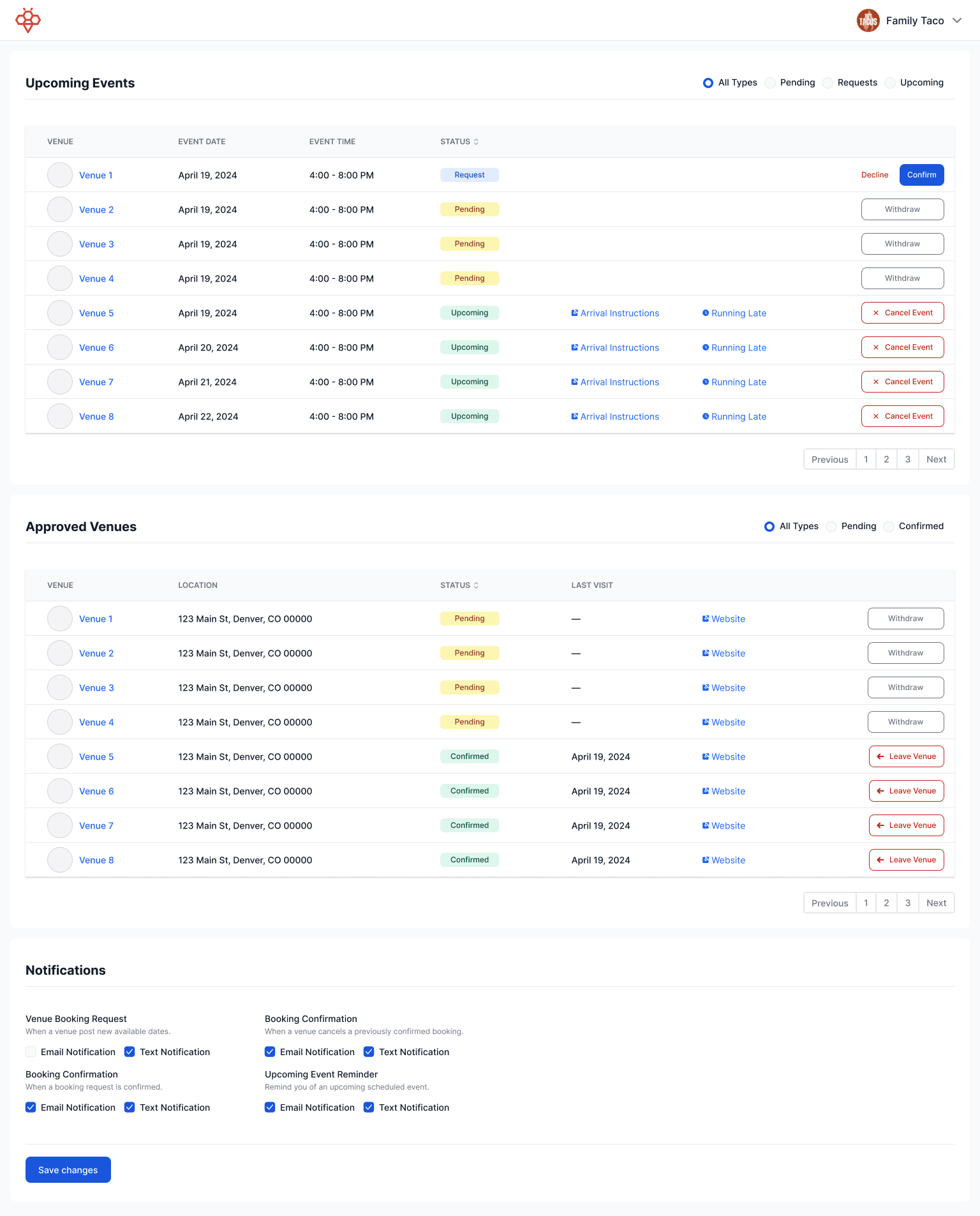Image resolution: width=980 pixels, height=1216 pixels.
Task: Uncheck Text Notification for Upcoming Event Reminder
Action: (369, 1107)
